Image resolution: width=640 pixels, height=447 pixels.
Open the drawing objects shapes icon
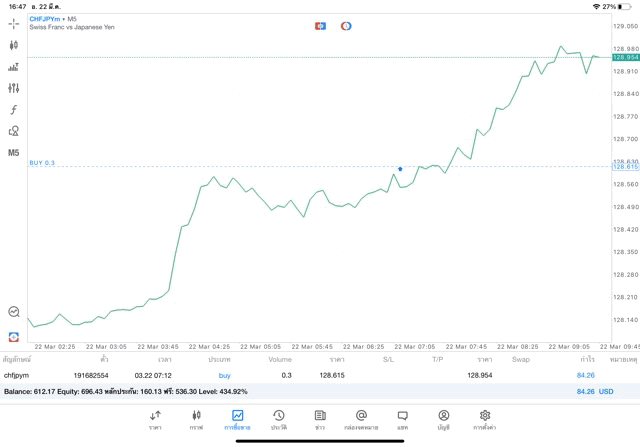(x=14, y=131)
